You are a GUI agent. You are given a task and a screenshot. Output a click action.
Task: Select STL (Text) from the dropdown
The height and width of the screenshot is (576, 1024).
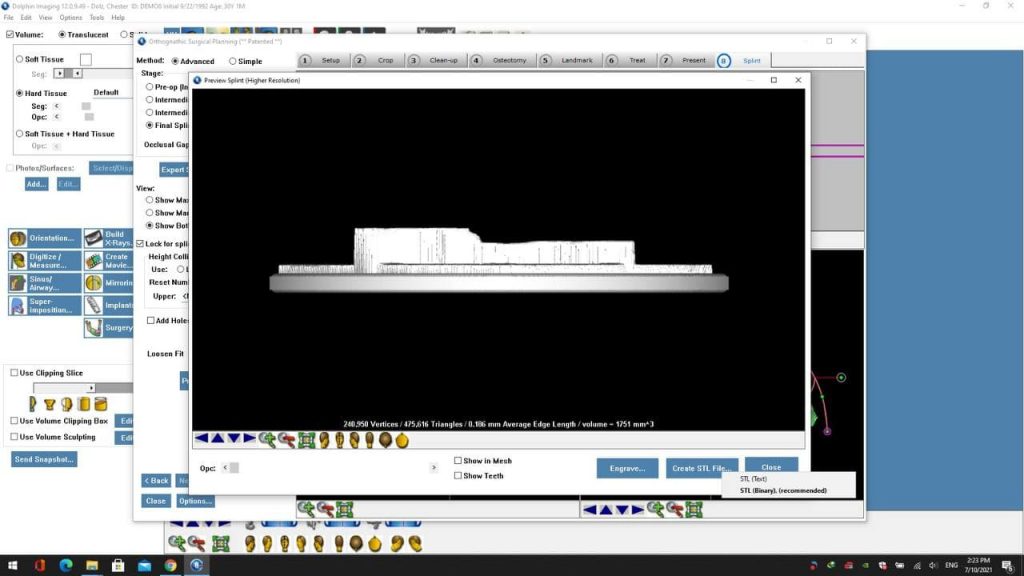tap(754, 479)
